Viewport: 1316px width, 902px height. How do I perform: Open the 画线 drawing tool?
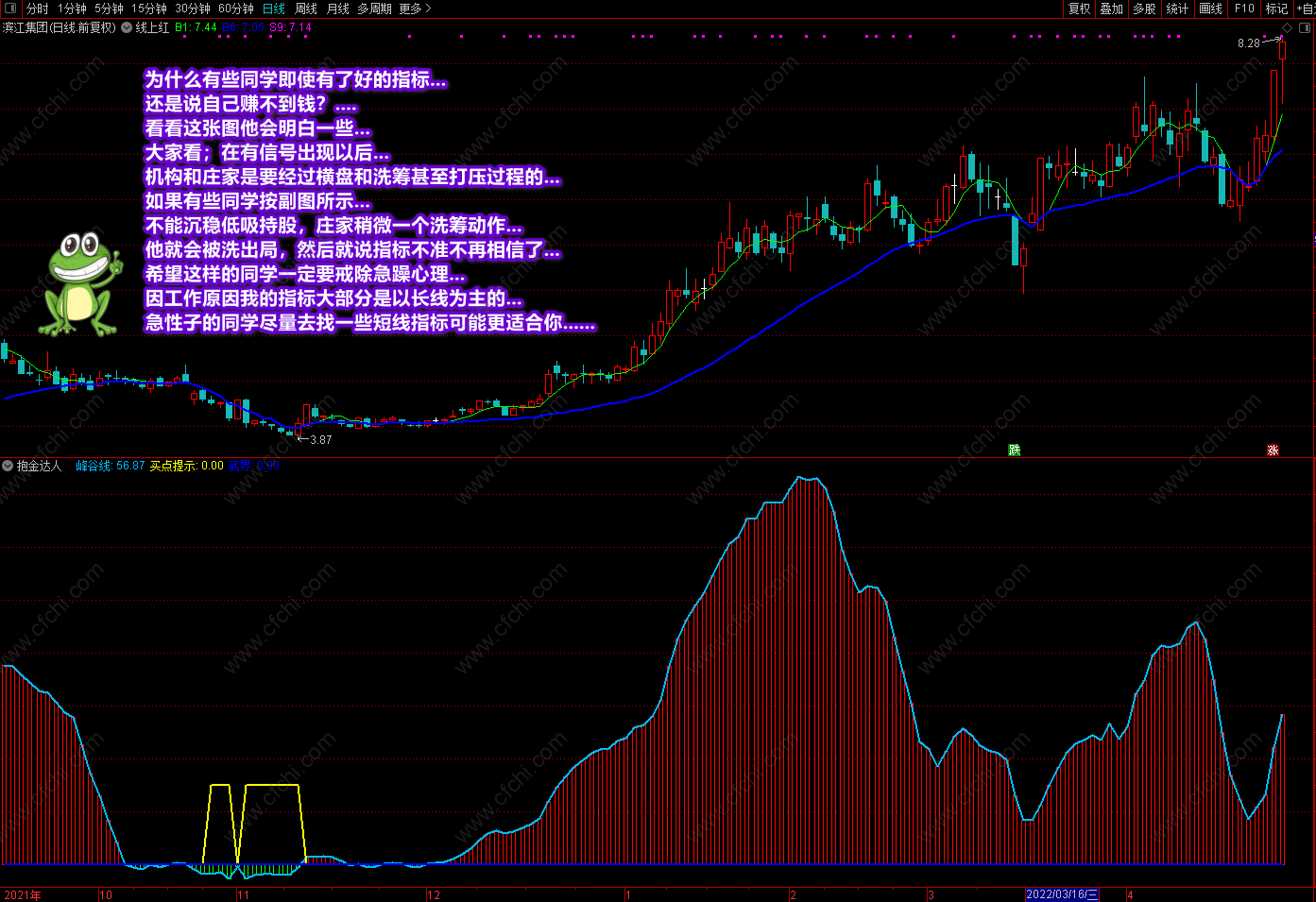[x=1211, y=9]
